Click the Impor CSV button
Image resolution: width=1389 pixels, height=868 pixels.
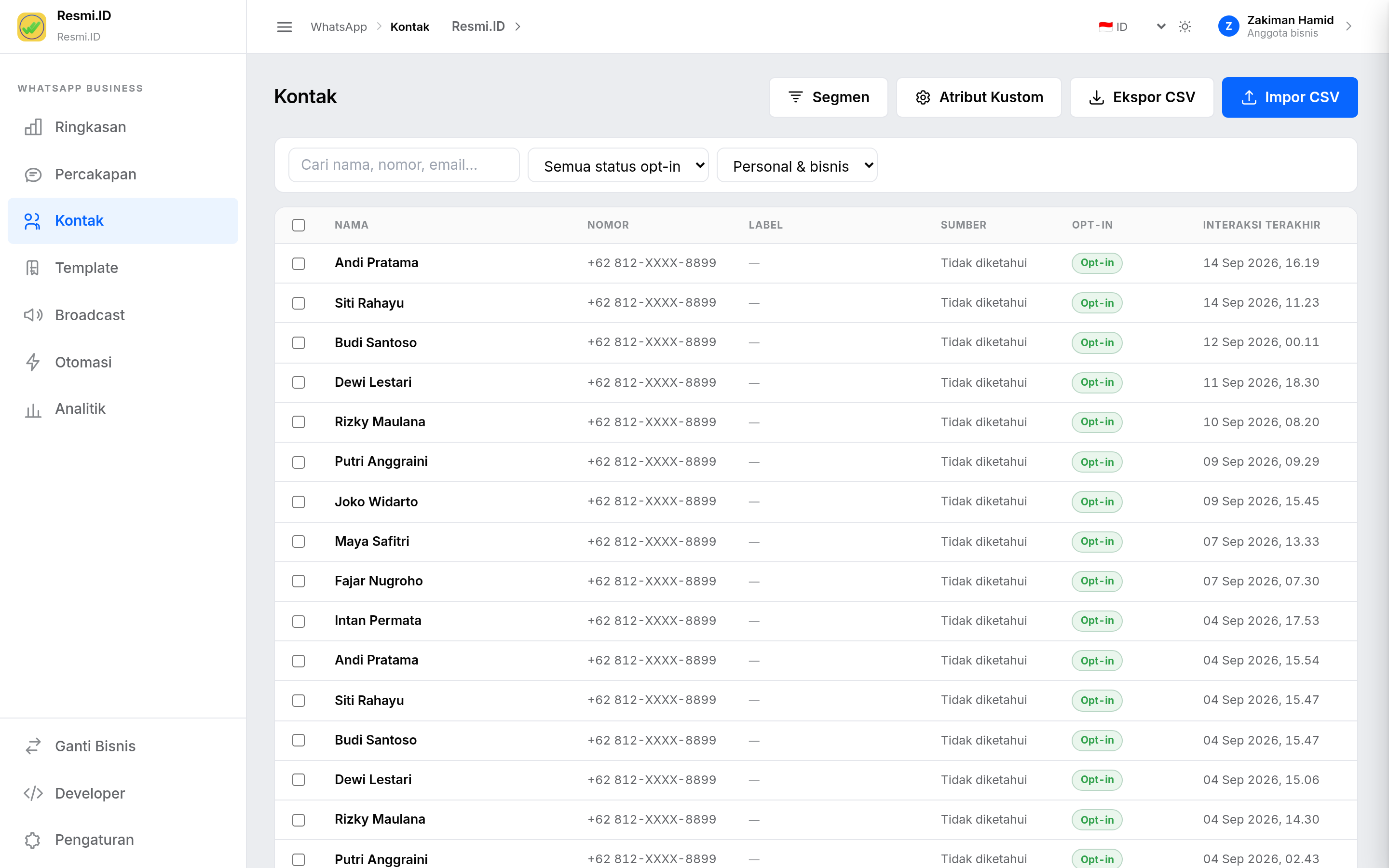(1290, 97)
